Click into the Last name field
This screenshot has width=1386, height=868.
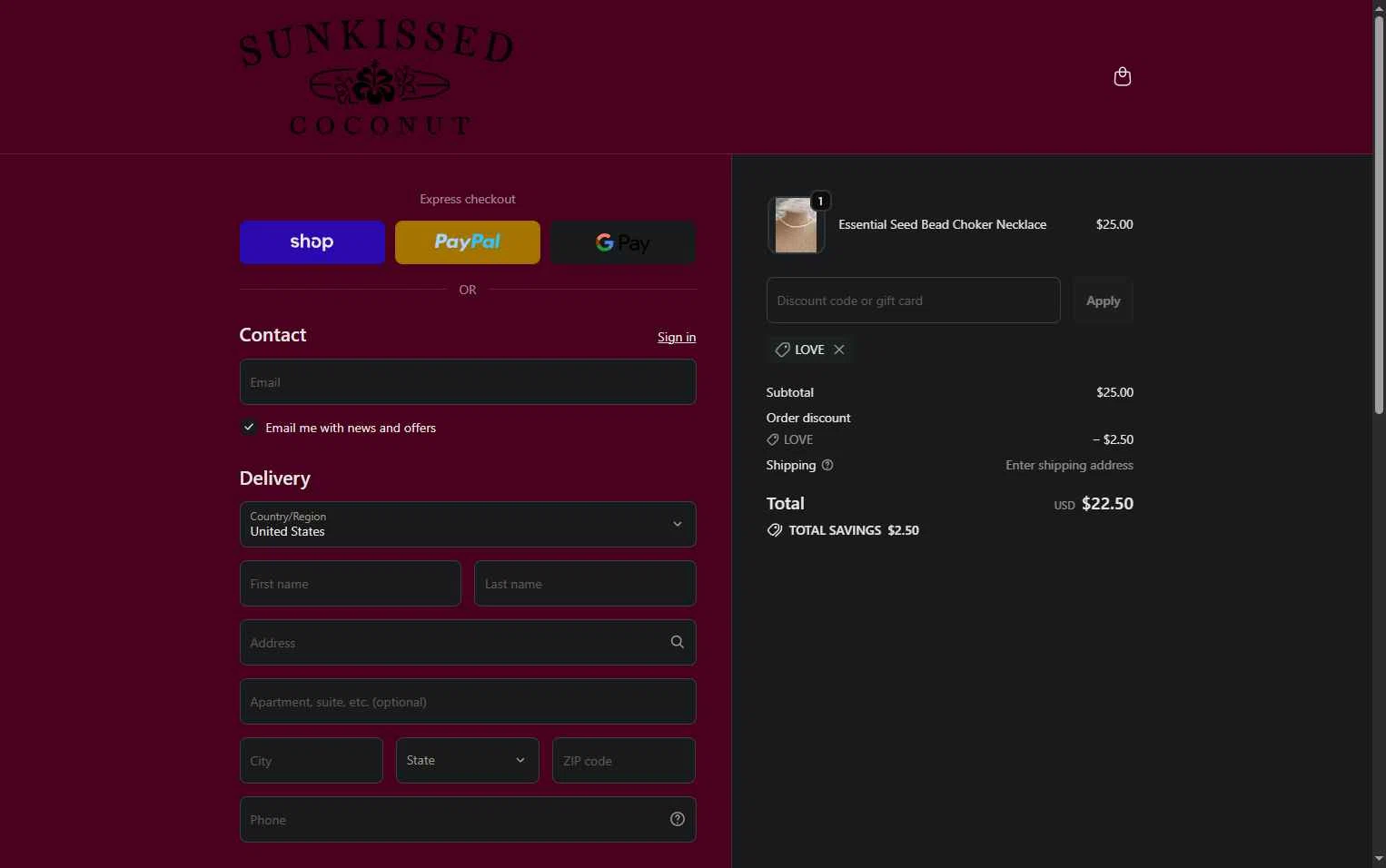[585, 584]
